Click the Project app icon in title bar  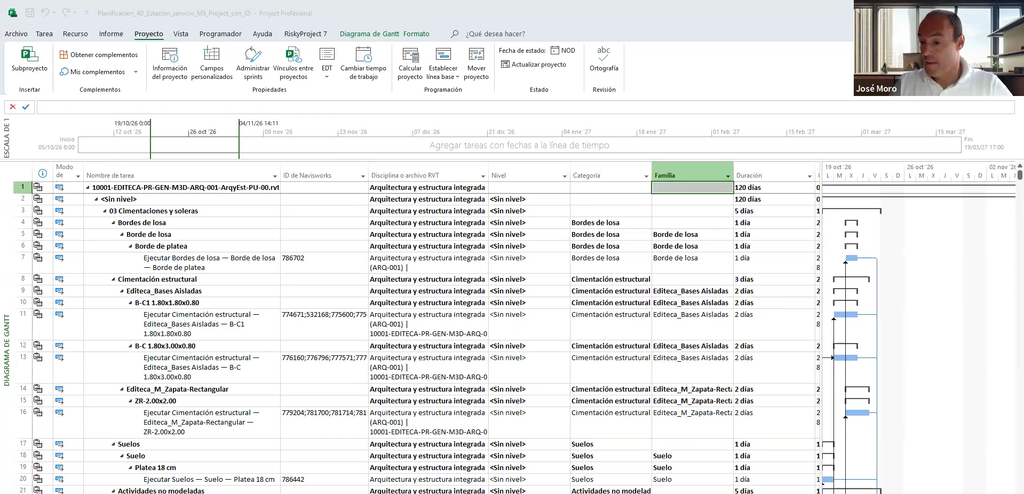(x=12, y=13)
